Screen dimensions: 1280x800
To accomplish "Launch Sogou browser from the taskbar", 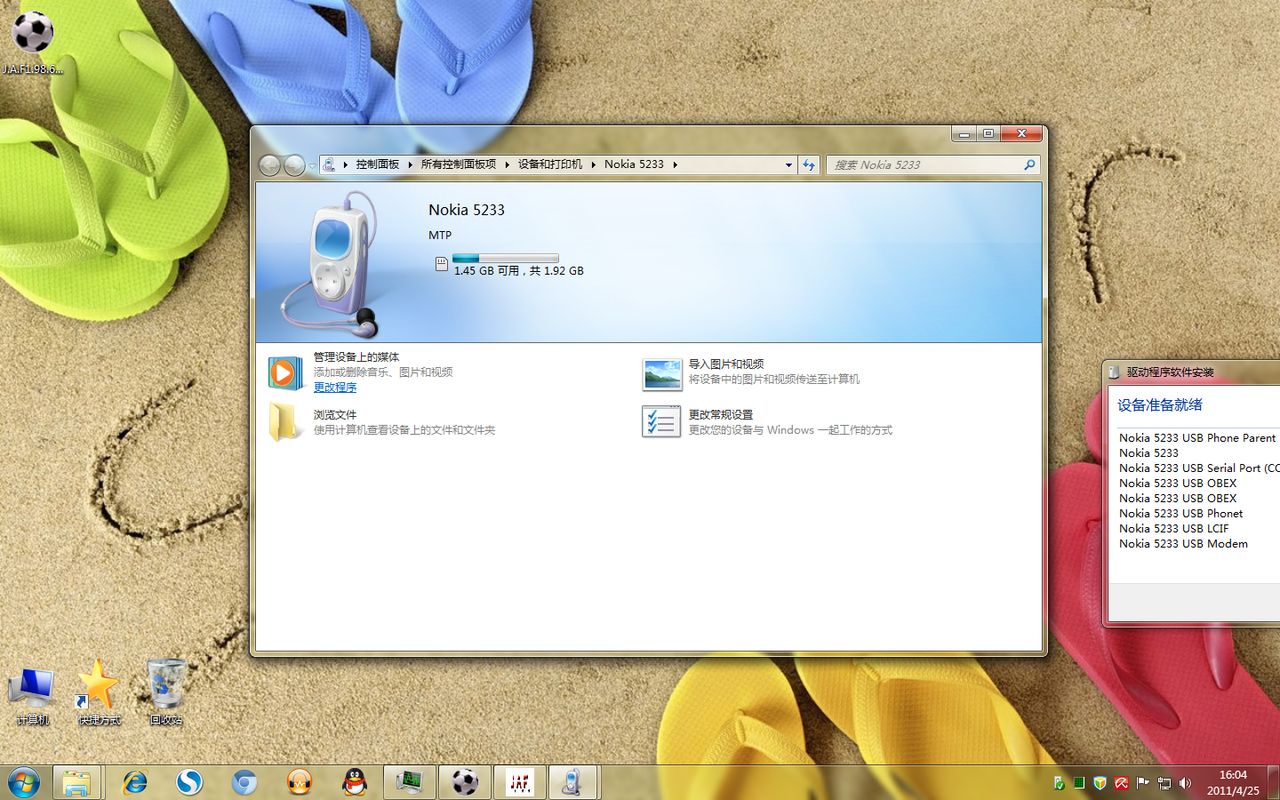I will point(189,781).
